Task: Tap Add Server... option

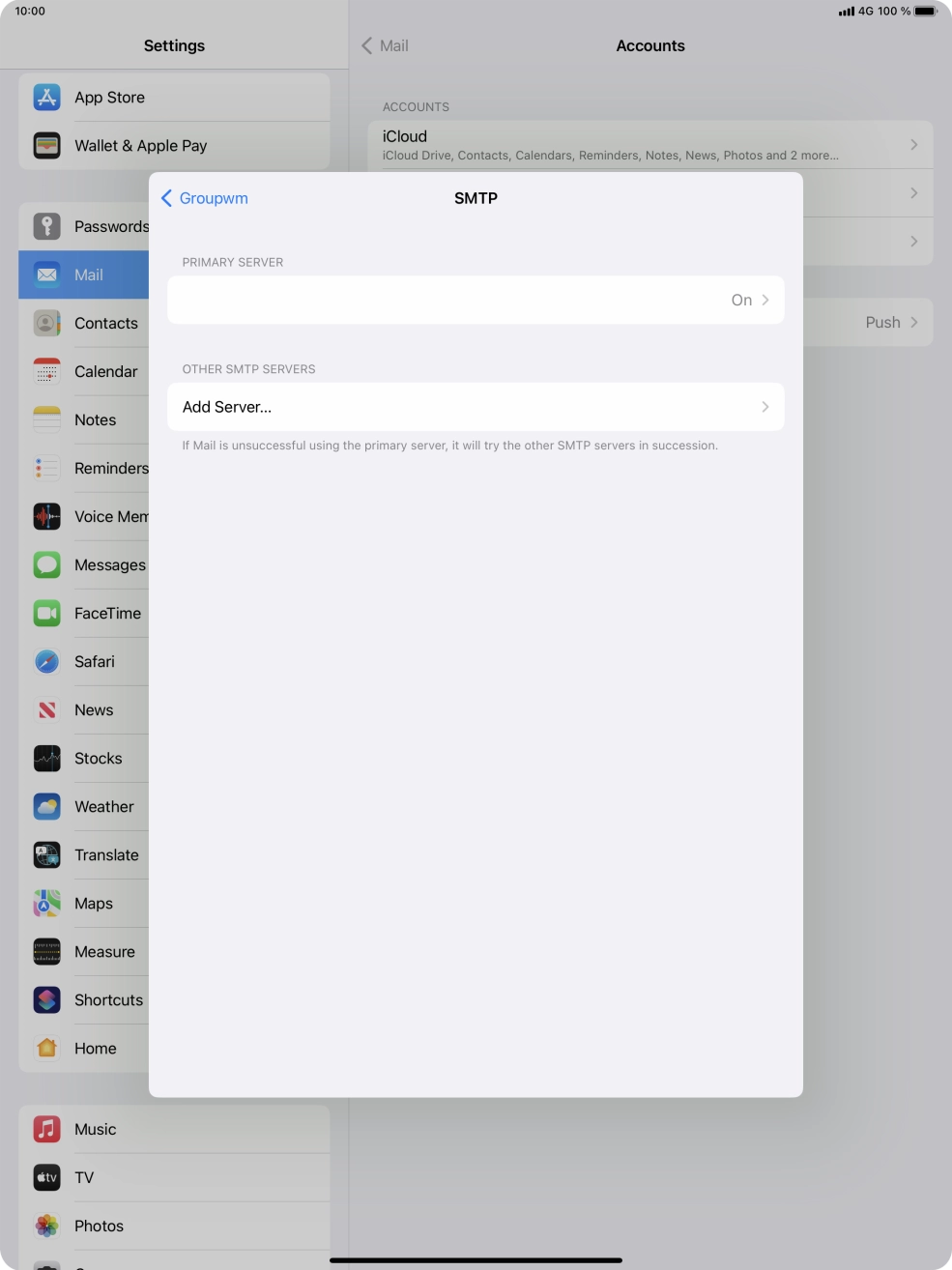Action: [x=227, y=407]
